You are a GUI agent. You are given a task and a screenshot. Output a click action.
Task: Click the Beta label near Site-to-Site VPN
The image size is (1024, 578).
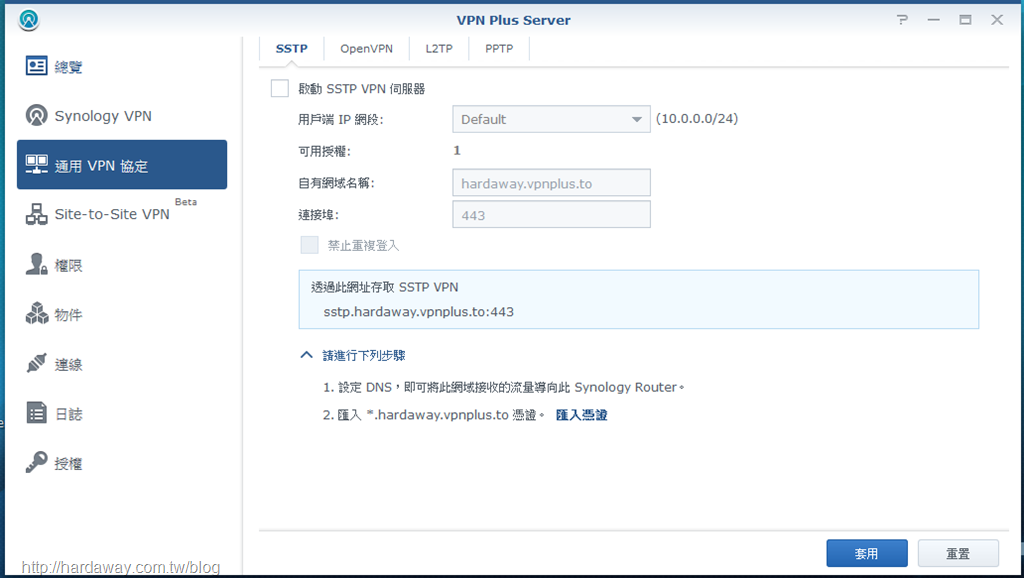click(x=185, y=202)
